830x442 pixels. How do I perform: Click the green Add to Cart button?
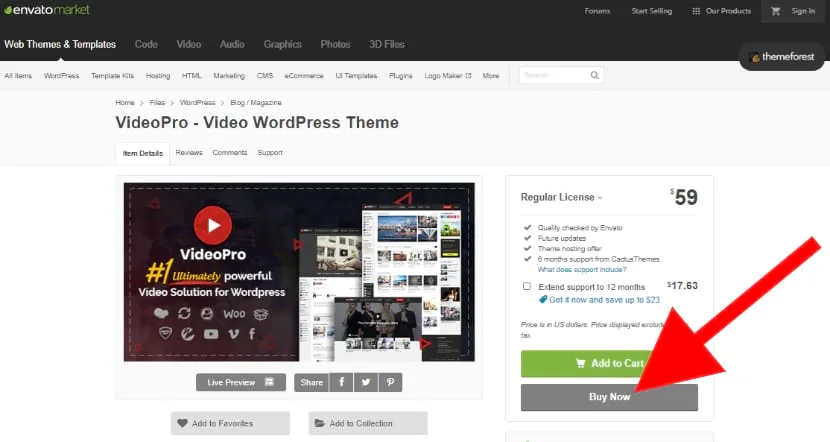(609, 364)
